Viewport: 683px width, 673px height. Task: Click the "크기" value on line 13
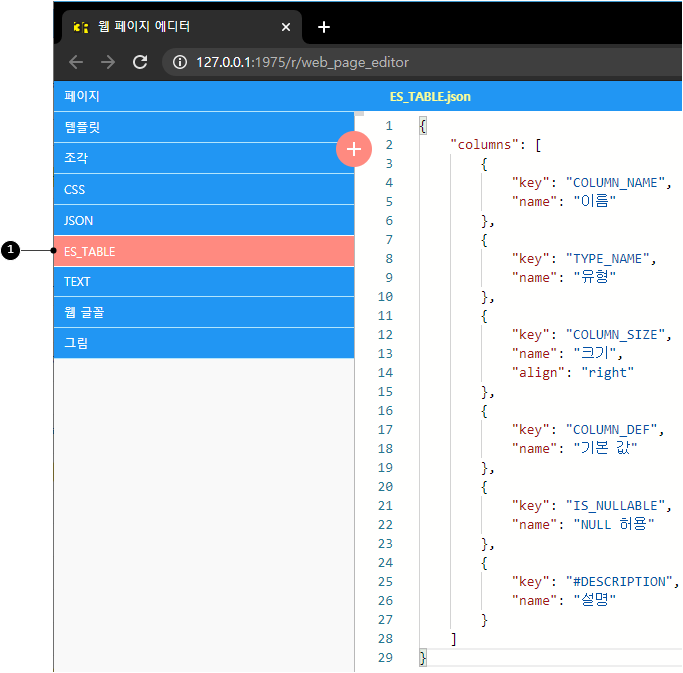click(595, 353)
